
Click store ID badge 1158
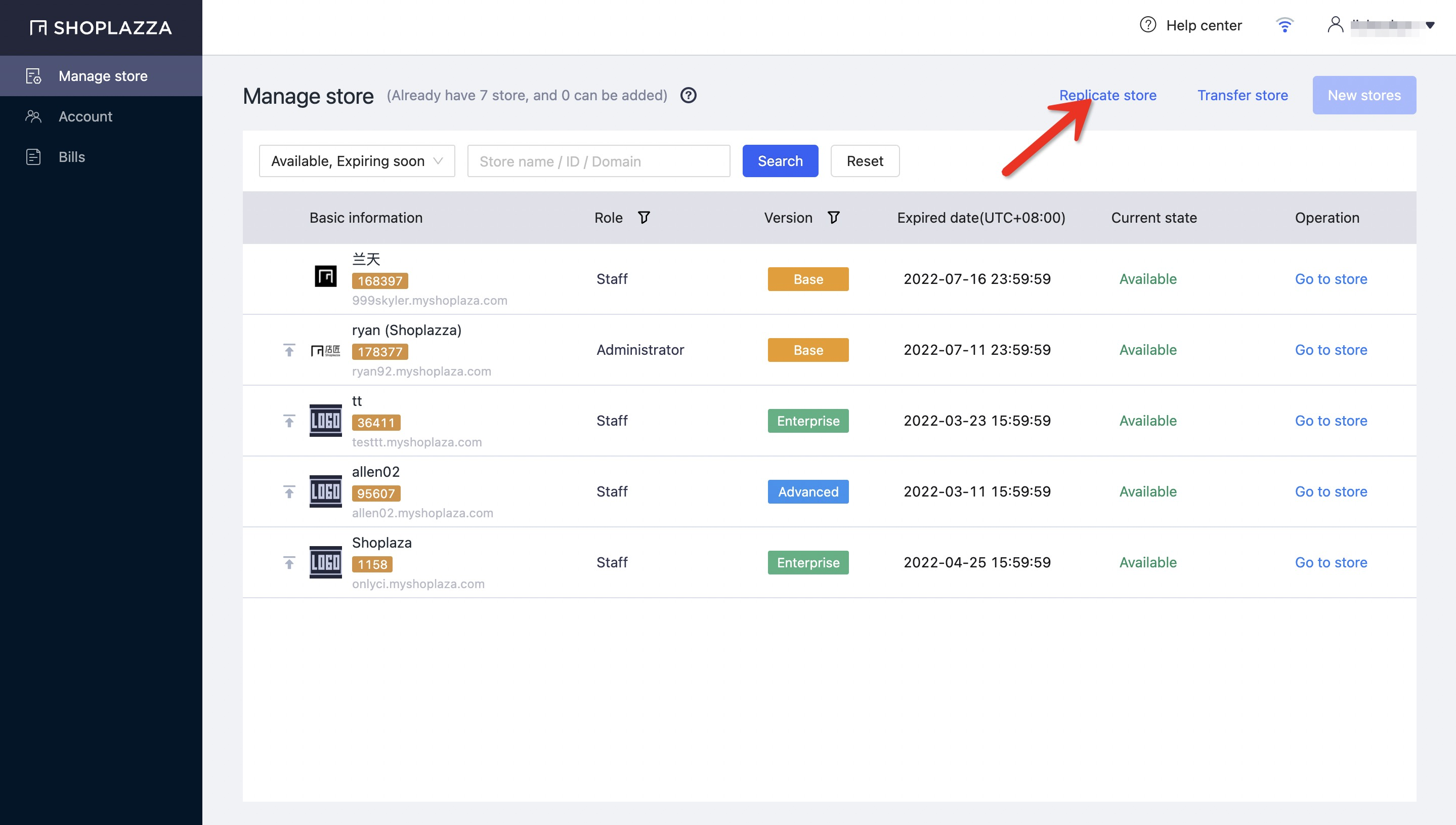pos(373,564)
